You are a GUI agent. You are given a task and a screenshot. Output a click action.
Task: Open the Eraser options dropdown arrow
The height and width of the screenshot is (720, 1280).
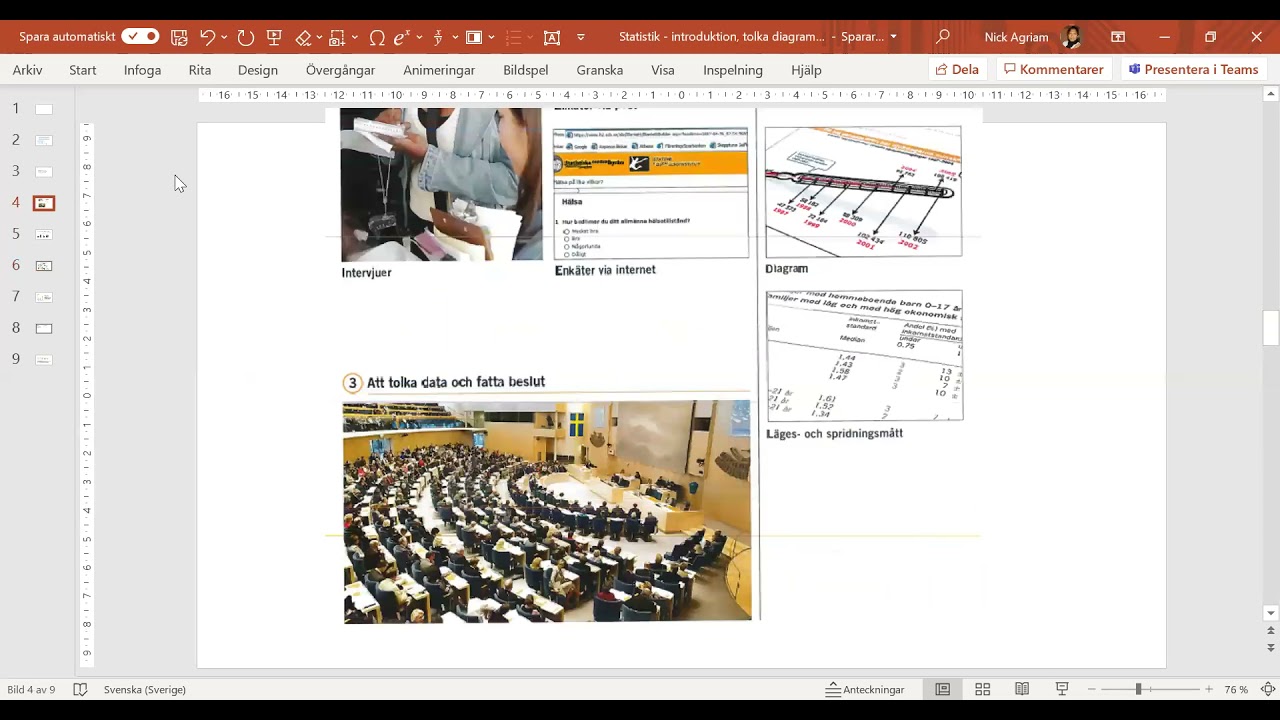click(319, 37)
